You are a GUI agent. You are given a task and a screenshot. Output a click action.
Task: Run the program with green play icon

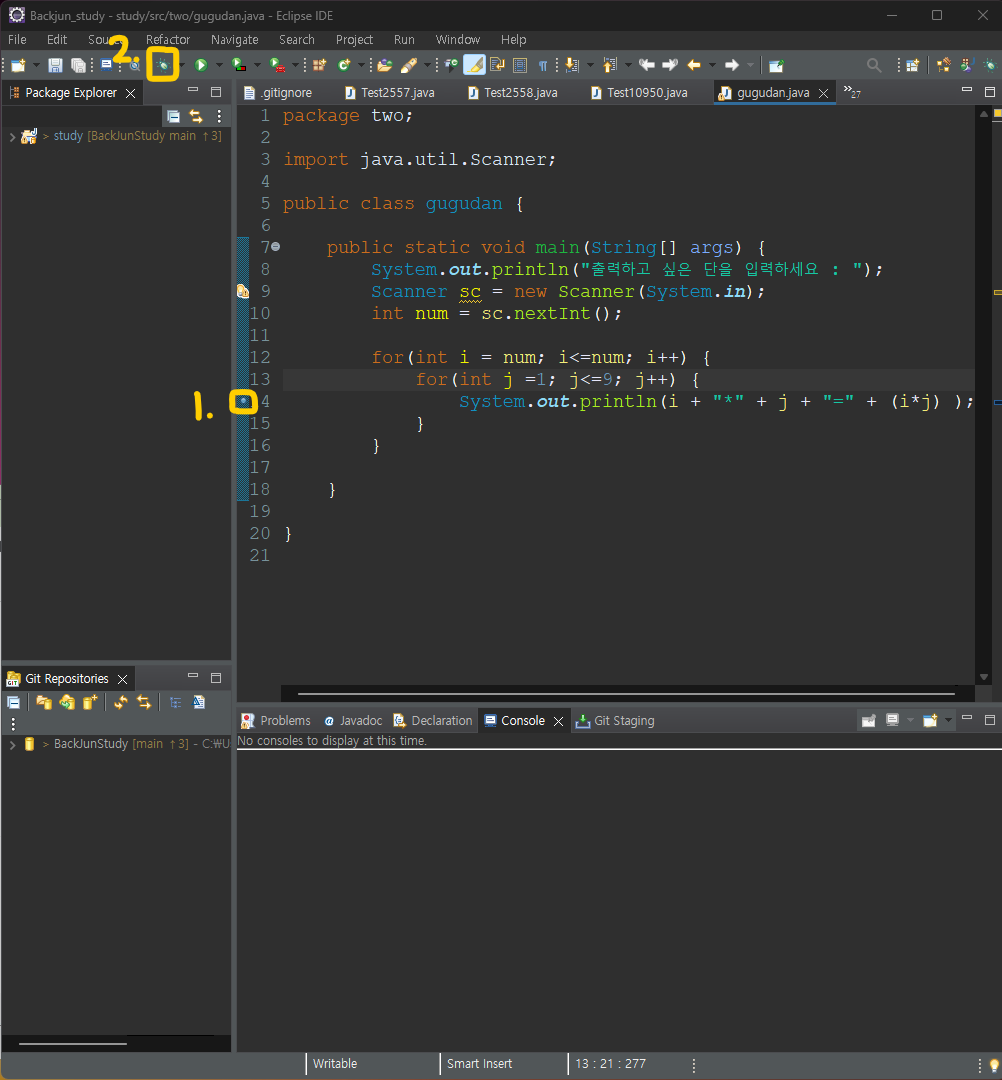point(200,65)
